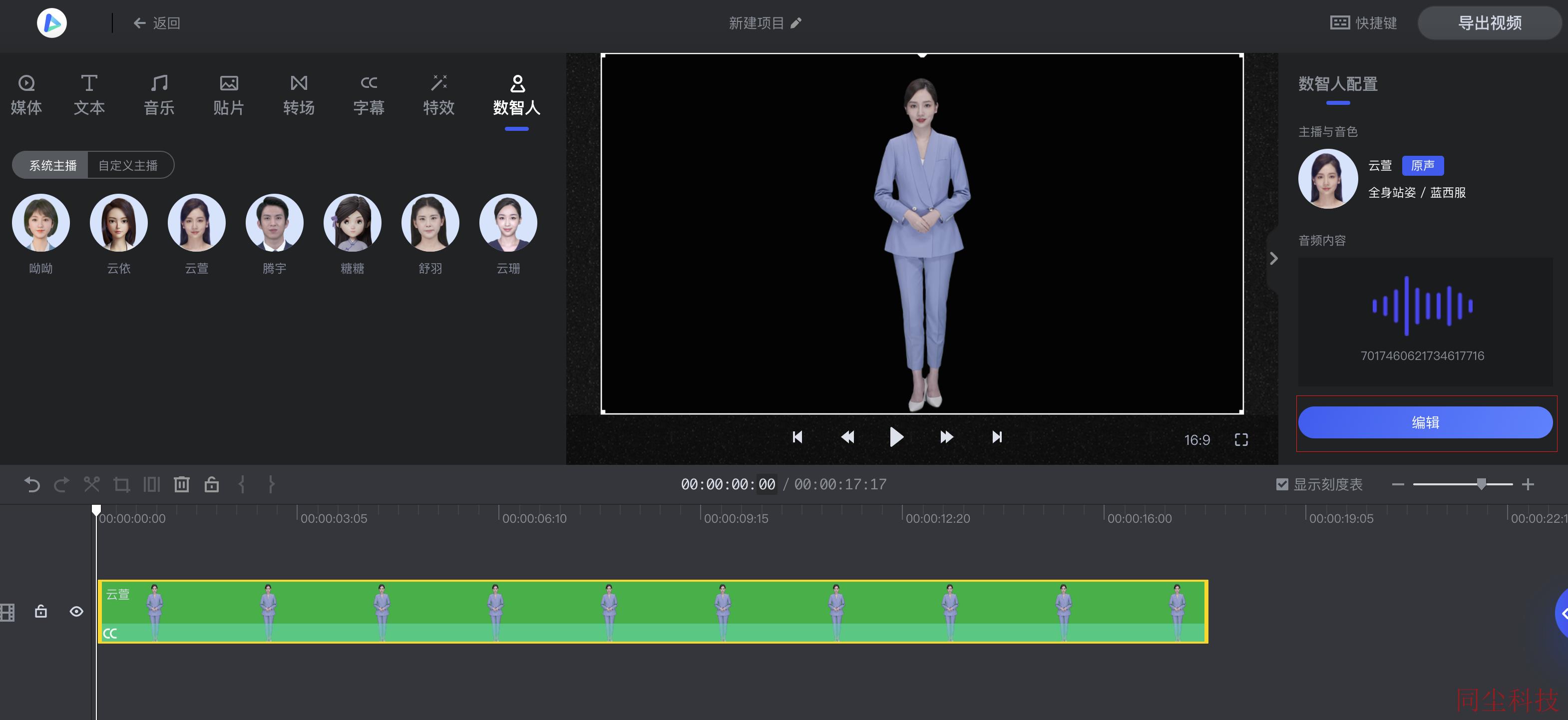Collapse the right configuration panel arrow
This screenshot has height=720, width=1568.
1273,259
